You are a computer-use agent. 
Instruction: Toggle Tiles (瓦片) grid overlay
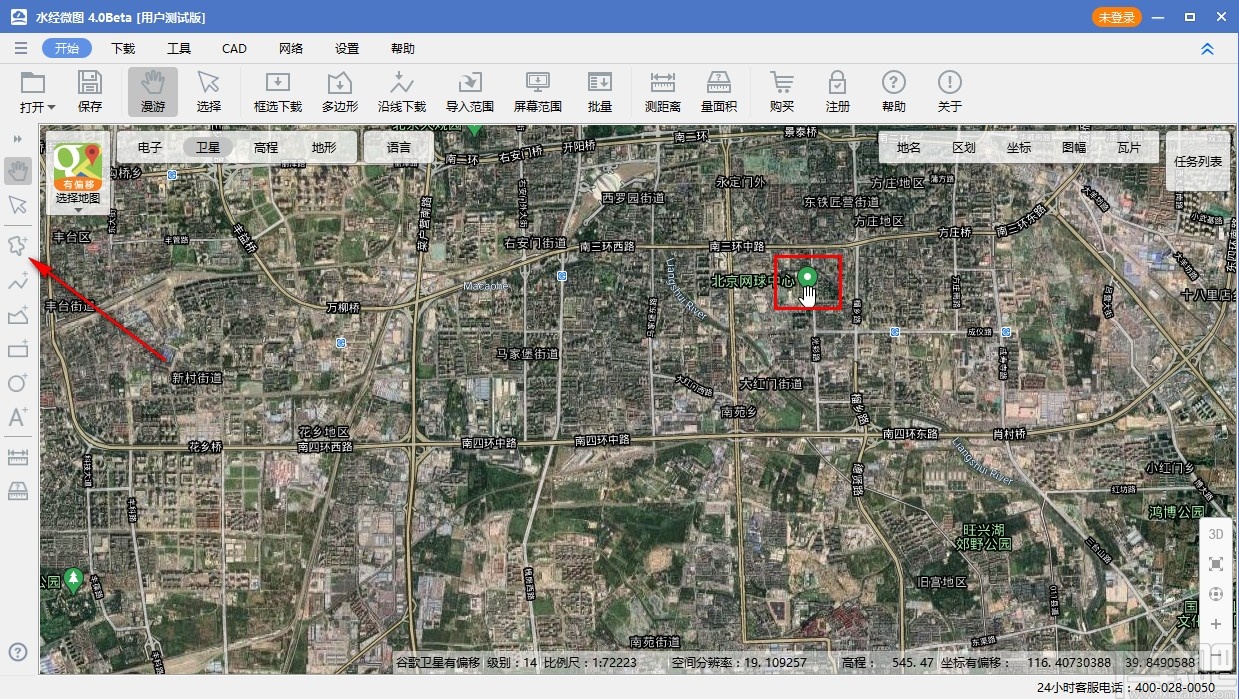[x=1129, y=148]
